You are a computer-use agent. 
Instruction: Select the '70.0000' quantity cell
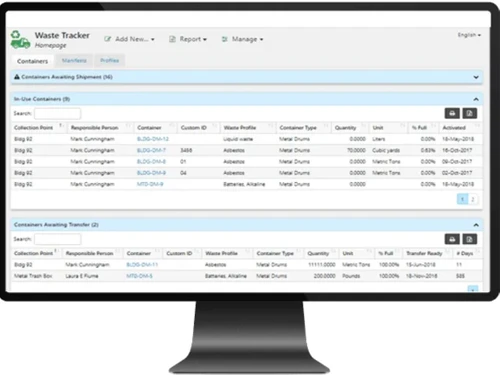click(x=356, y=150)
